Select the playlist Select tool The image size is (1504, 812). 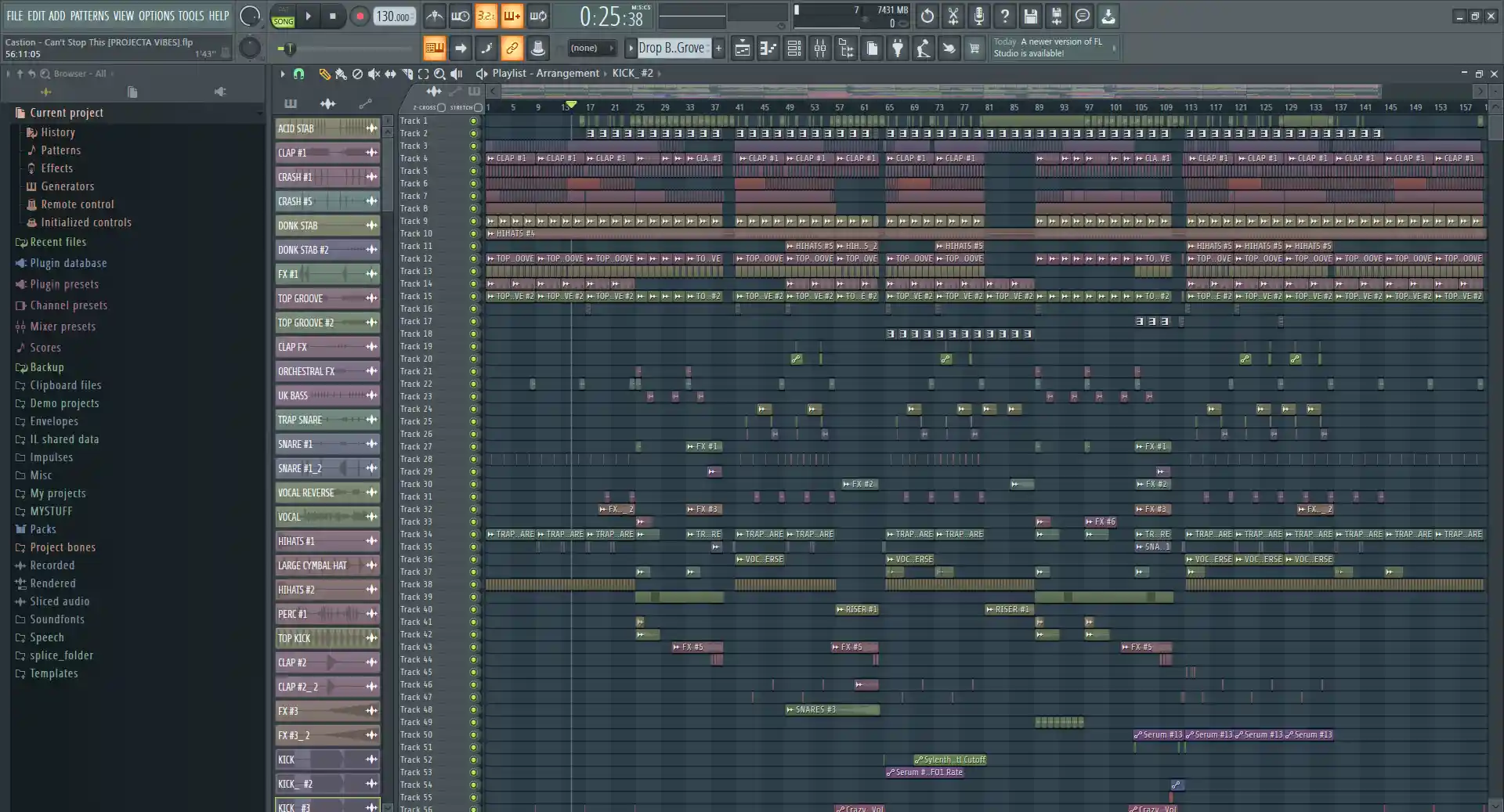pos(423,74)
